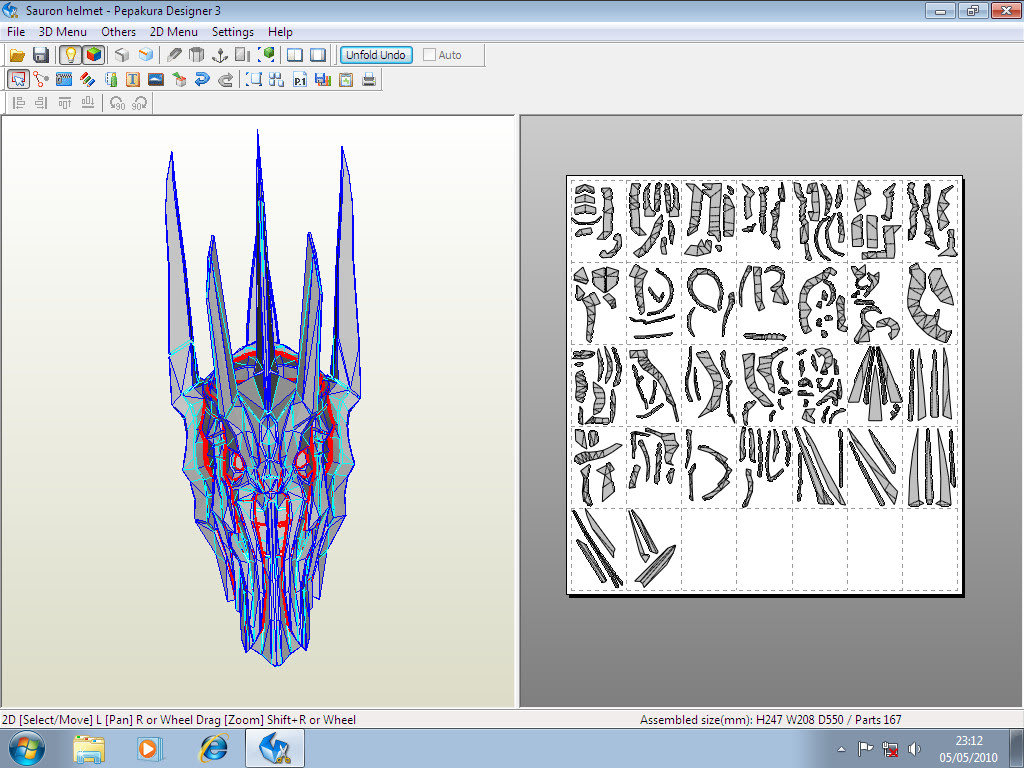Open a file with the folder icon
1024x768 pixels.
(x=17, y=55)
